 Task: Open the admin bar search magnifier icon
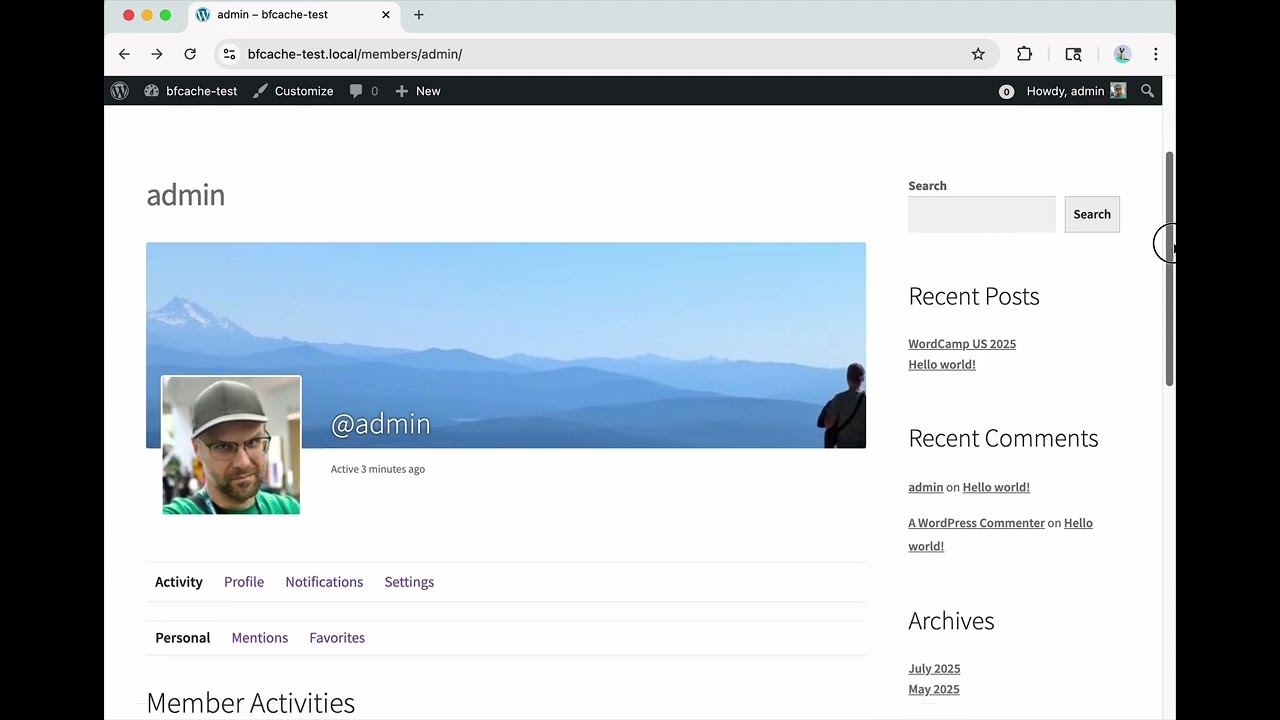[x=1147, y=91]
